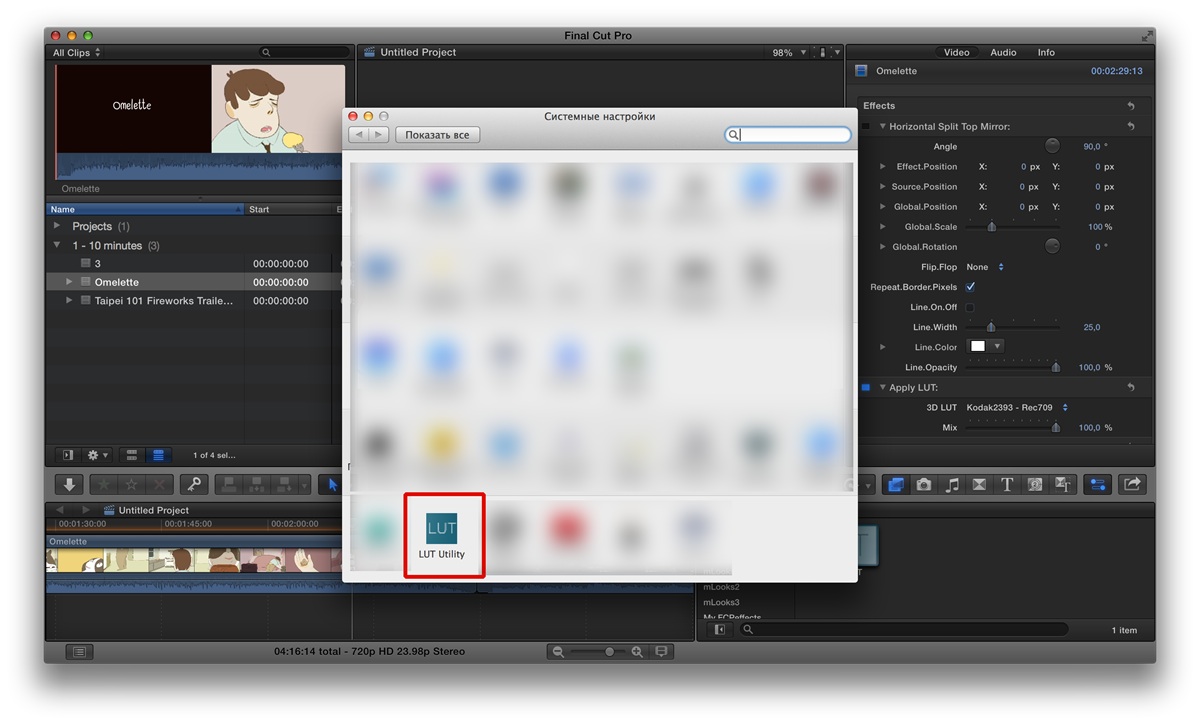Open the Themes browser icon
Image resolution: width=1200 pixels, height=724 pixels.
click(1063, 484)
